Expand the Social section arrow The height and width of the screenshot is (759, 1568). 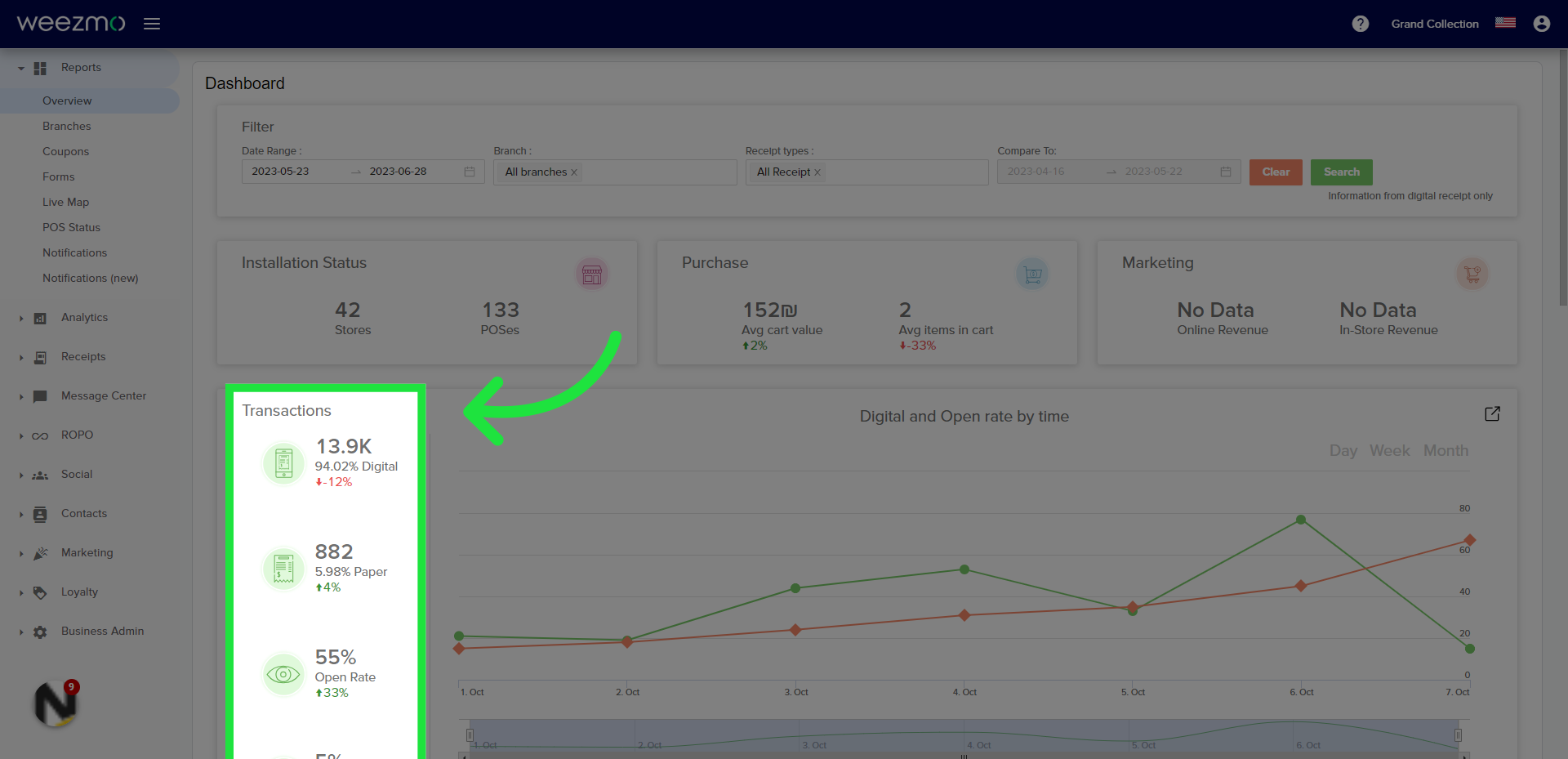21,475
